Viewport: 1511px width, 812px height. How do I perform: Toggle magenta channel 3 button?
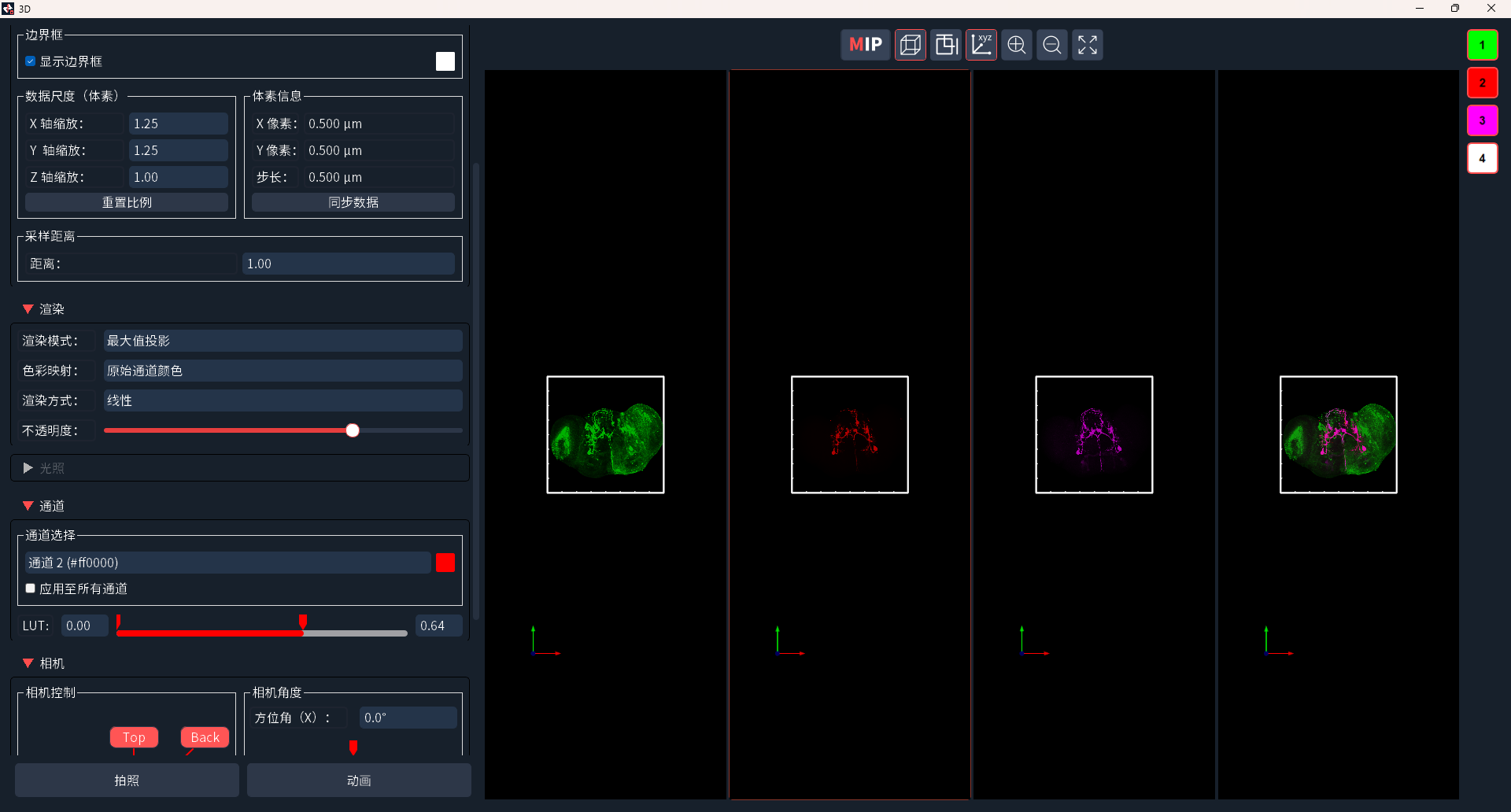point(1483,120)
